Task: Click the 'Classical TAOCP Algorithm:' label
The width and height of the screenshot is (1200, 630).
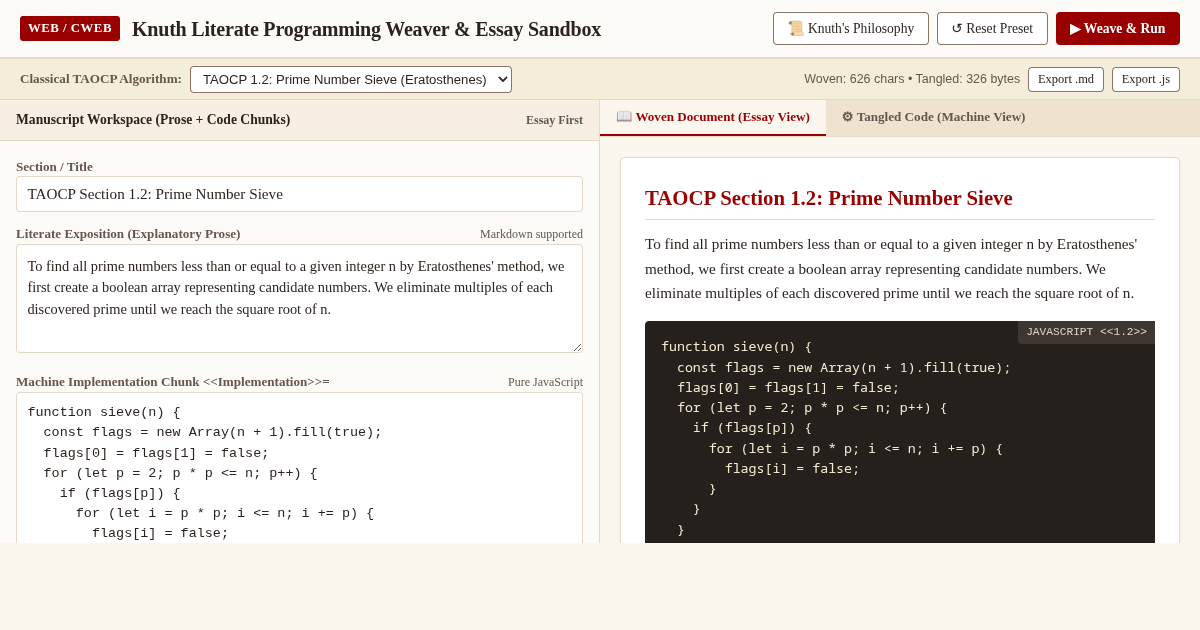Action: point(101,79)
